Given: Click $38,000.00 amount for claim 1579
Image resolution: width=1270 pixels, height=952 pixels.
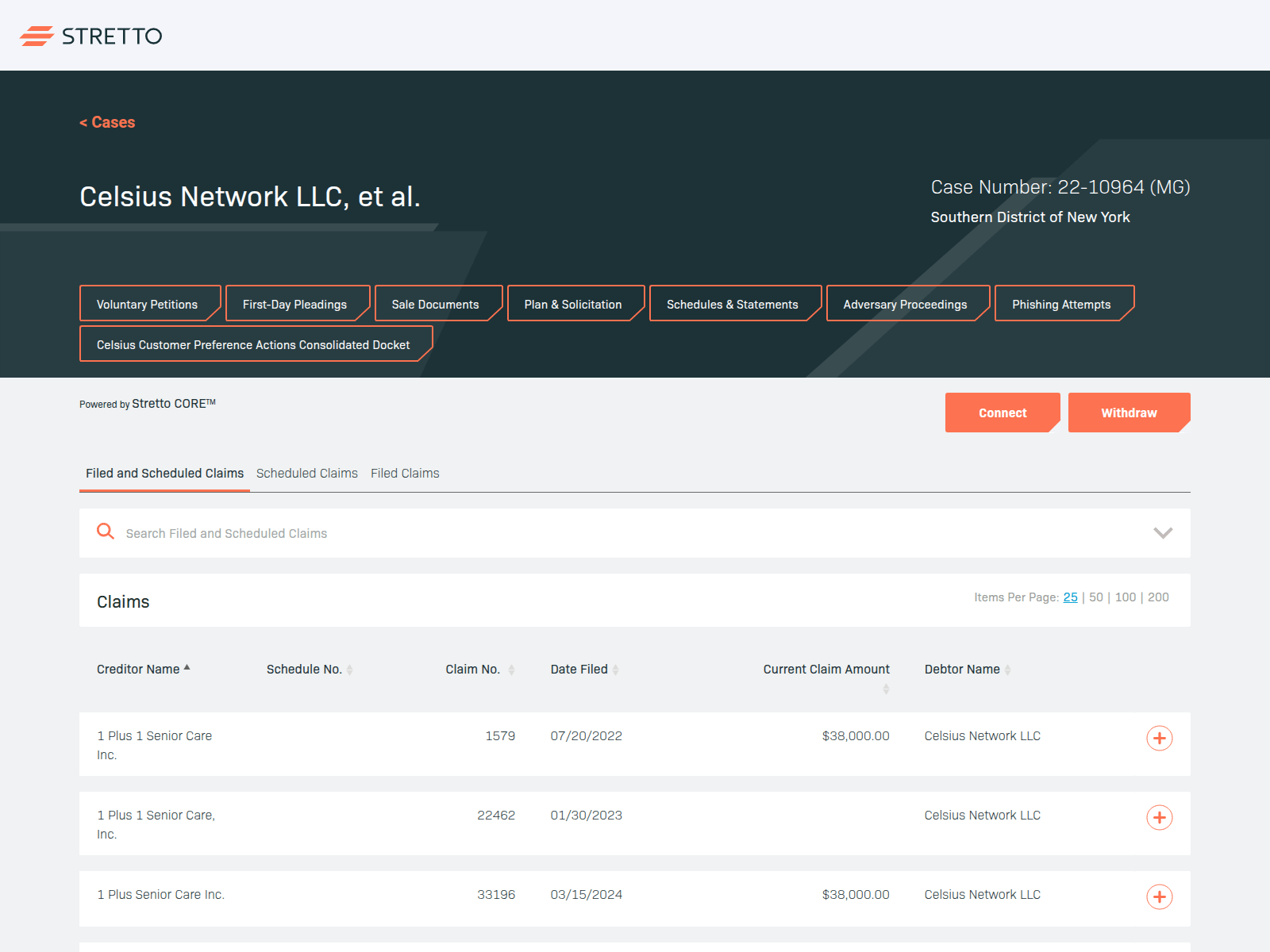Looking at the screenshot, I should [856, 736].
